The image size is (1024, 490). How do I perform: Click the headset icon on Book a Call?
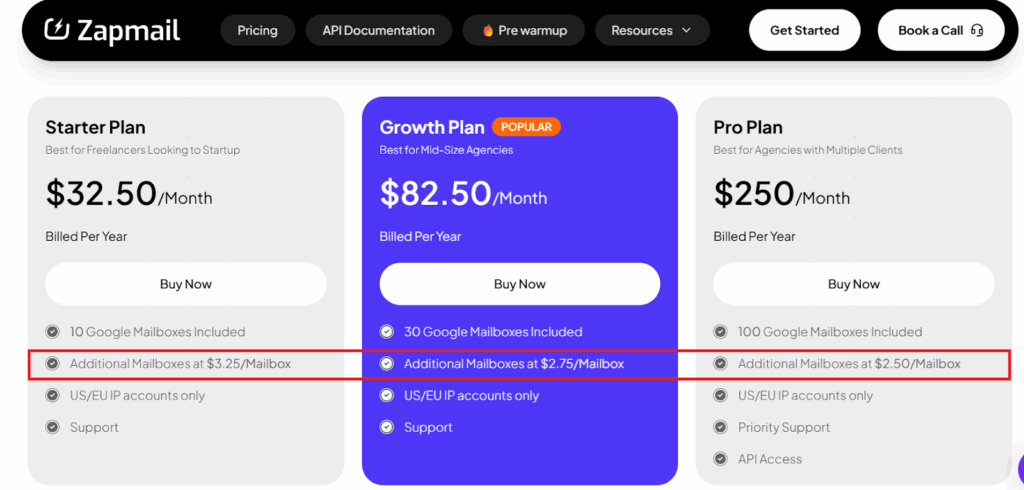pyautogui.click(x=977, y=30)
